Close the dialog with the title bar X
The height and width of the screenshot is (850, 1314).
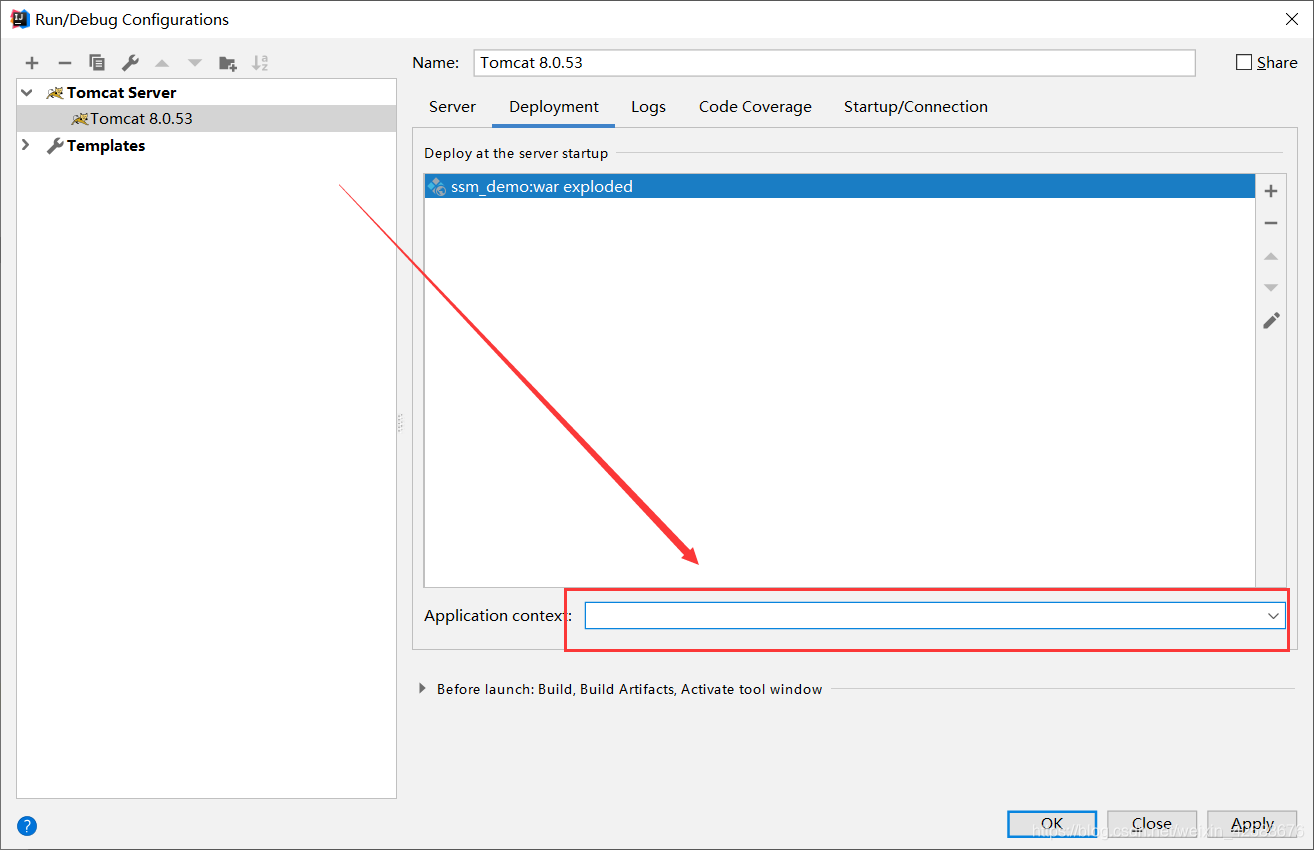pyautogui.click(x=1291, y=19)
